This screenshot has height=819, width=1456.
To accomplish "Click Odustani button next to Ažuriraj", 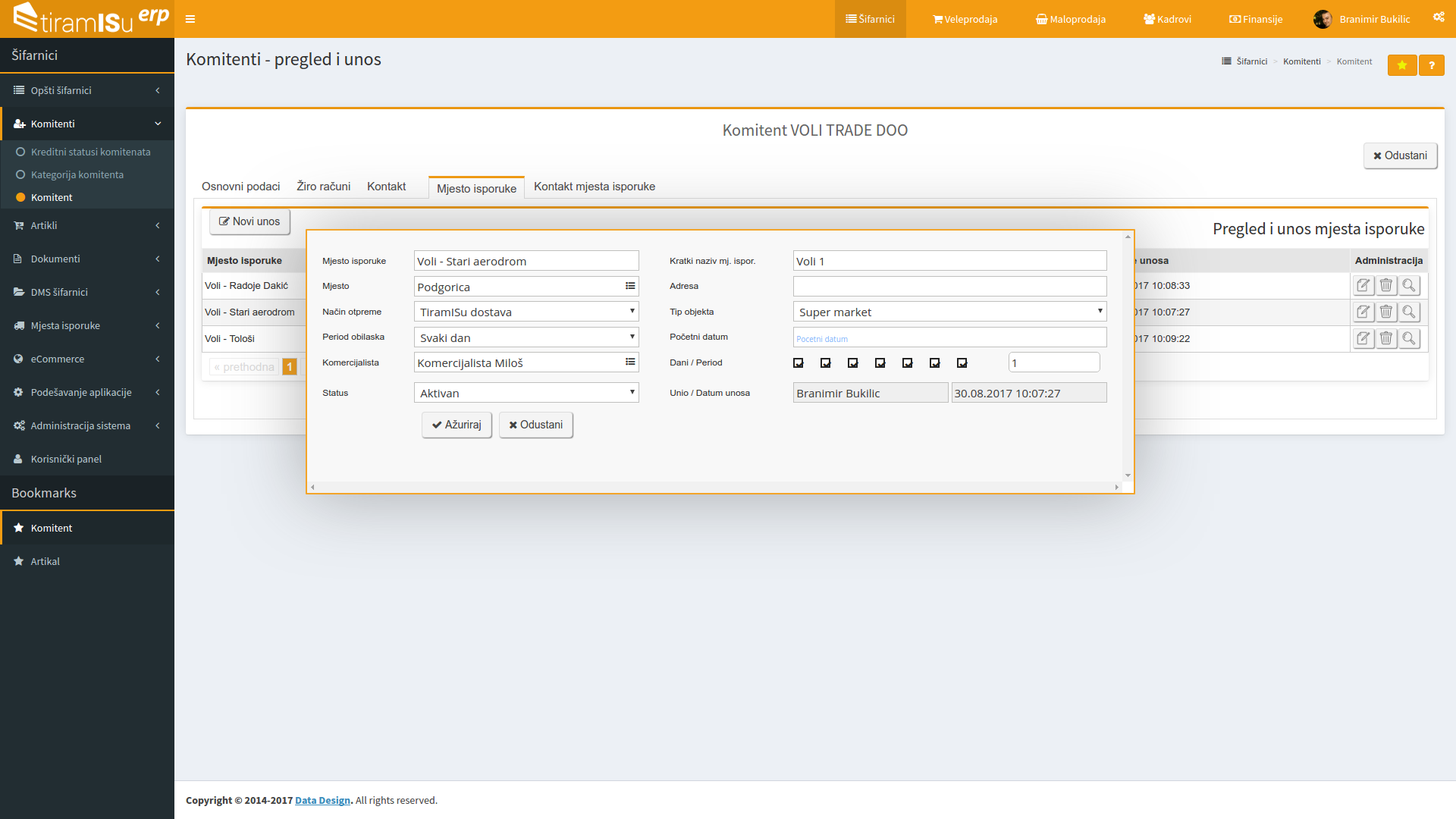I will point(535,425).
